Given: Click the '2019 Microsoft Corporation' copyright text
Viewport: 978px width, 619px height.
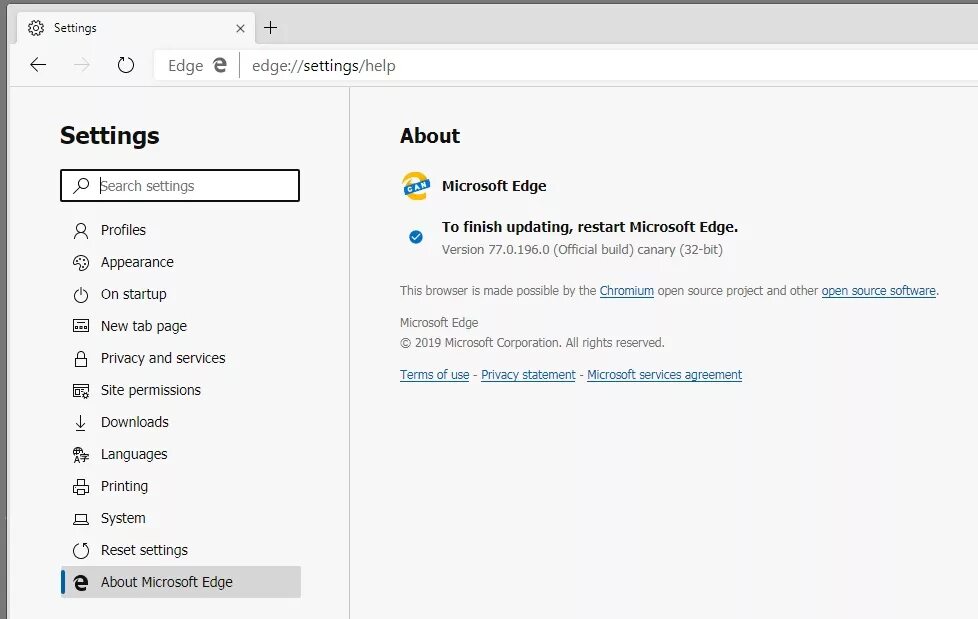Looking at the screenshot, I should [532, 343].
